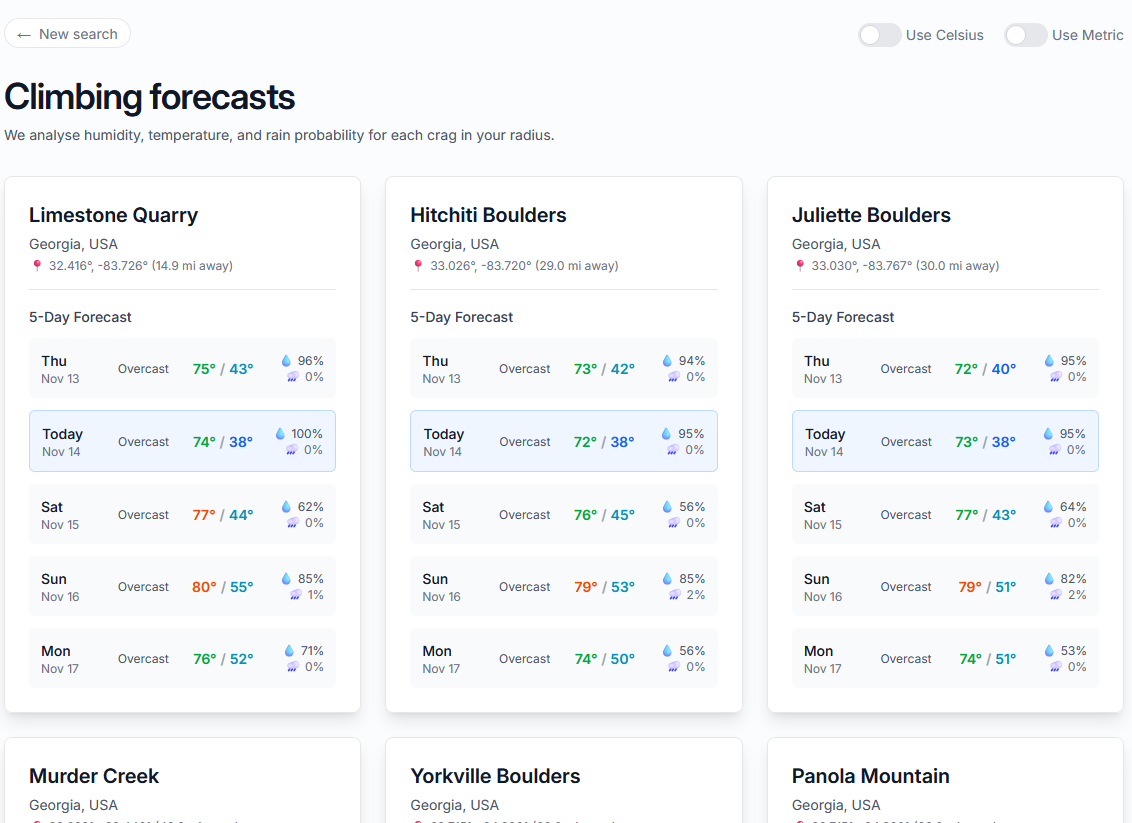Viewport: 1132px width, 823px height.
Task: Select Thursday's forecast row at Limestone Quarry
Action: tap(182, 368)
